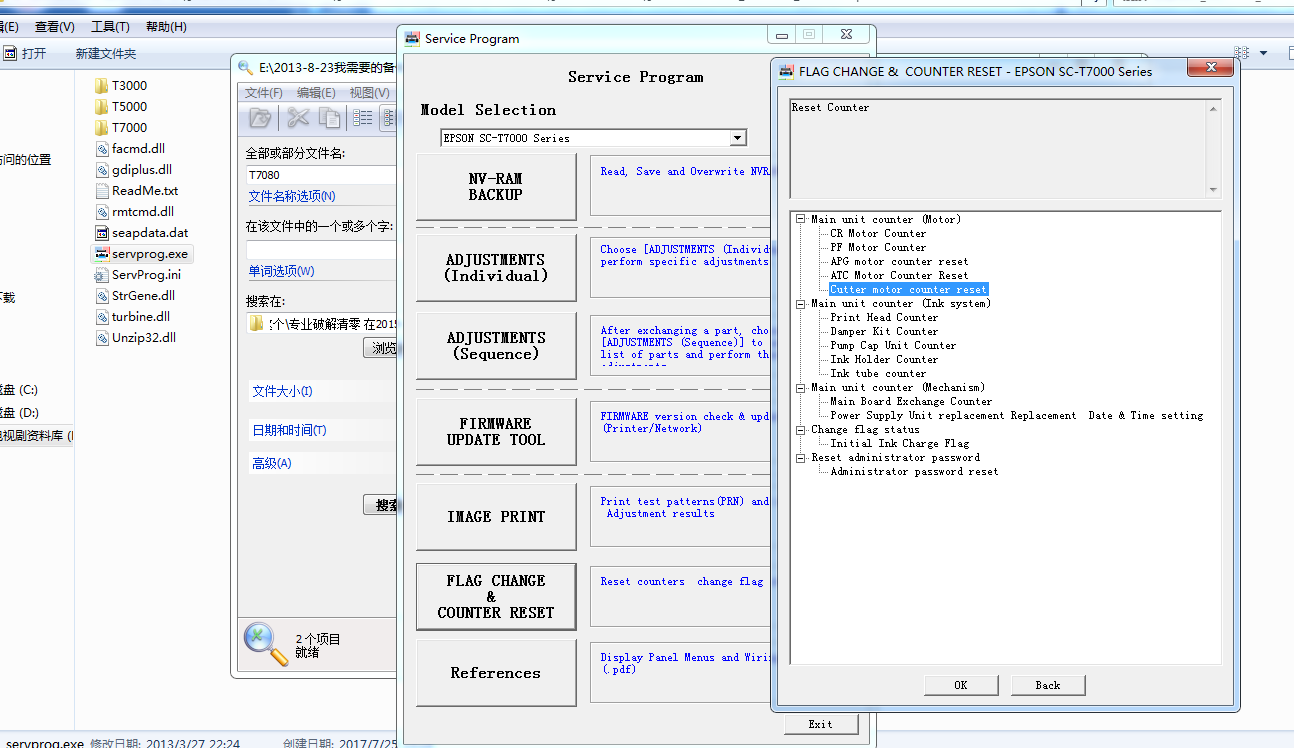Open the Model Selection dropdown
Screen dimensions: 1294x748
(x=738, y=138)
